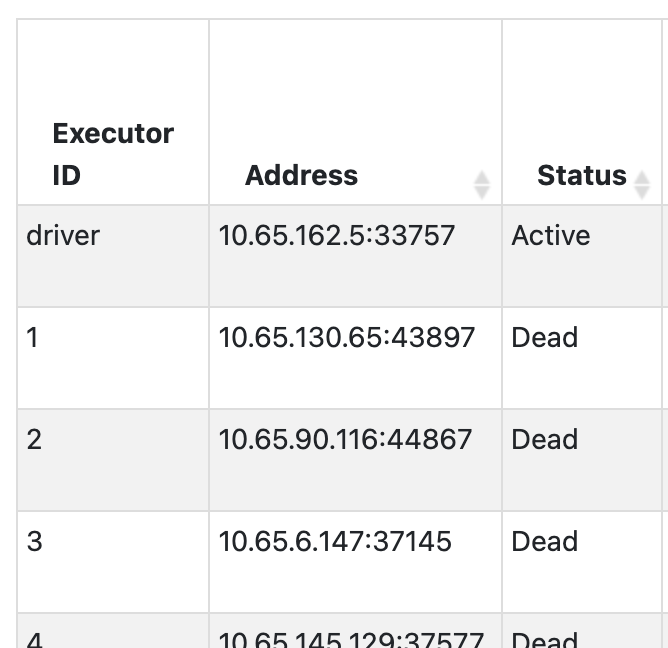Select executor ID 3 cell
Viewport: 668px width, 648px height.
pos(34,542)
